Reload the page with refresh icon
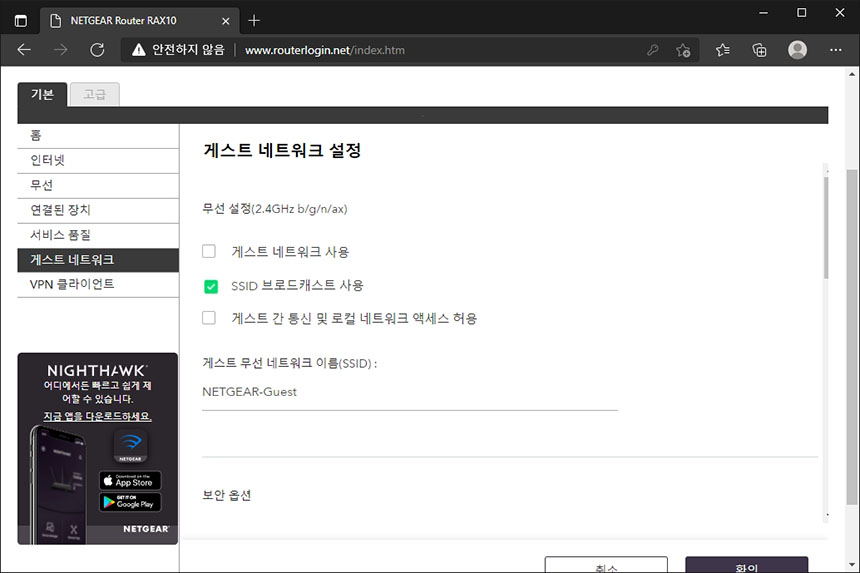 [98, 50]
